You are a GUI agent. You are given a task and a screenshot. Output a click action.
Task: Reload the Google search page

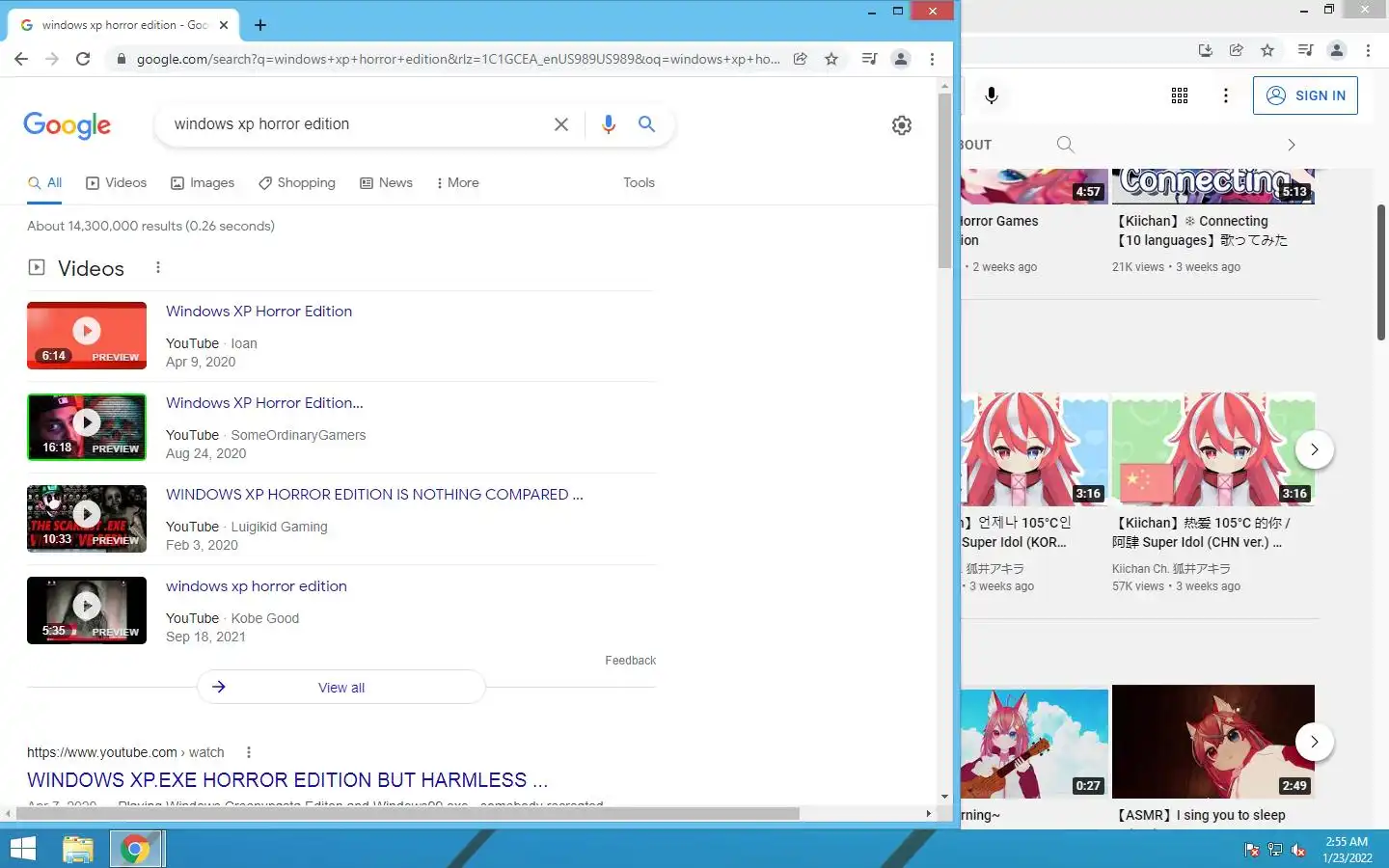(x=83, y=59)
